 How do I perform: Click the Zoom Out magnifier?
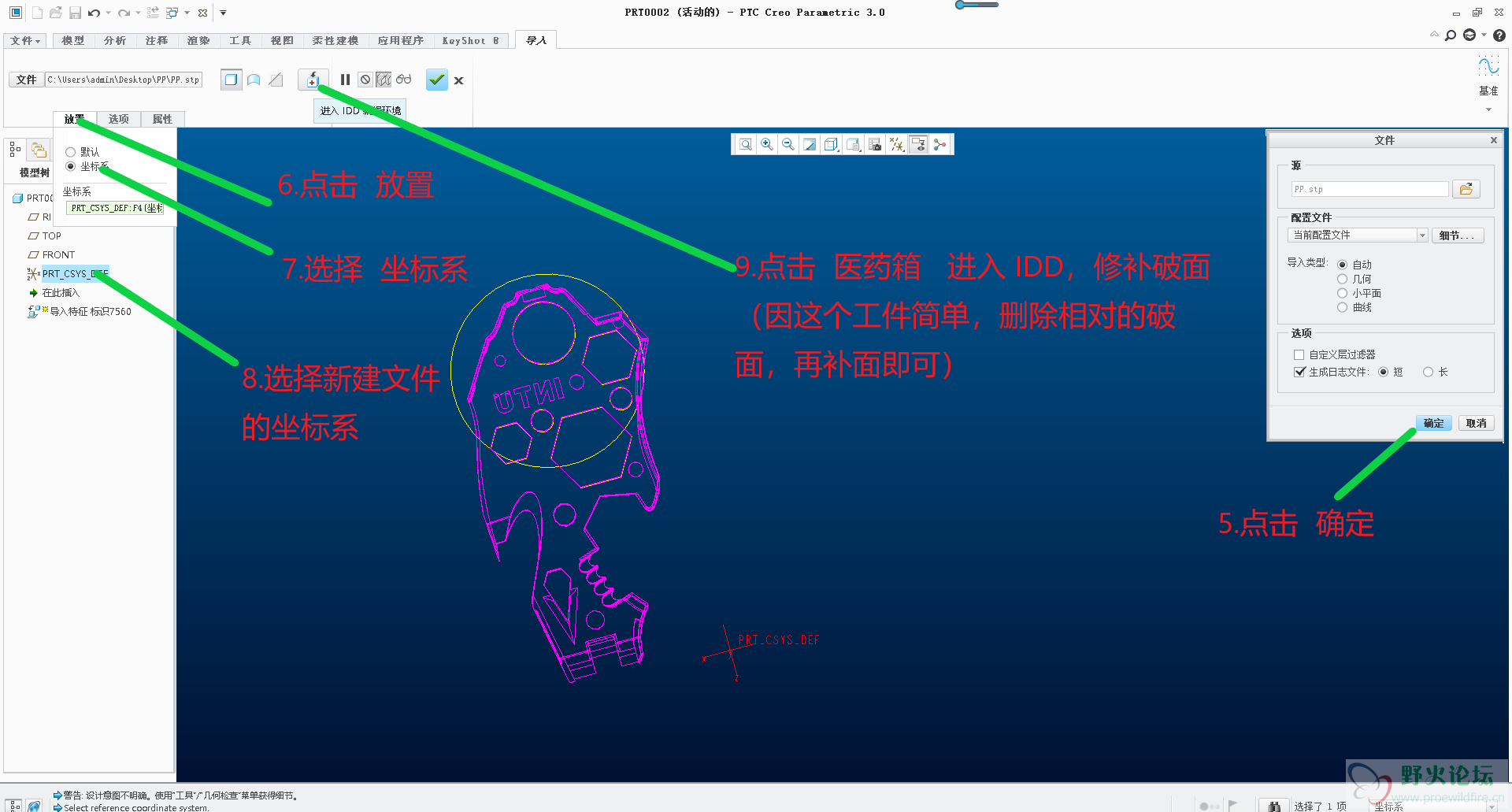pyautogui.click(x=787, y=144)
